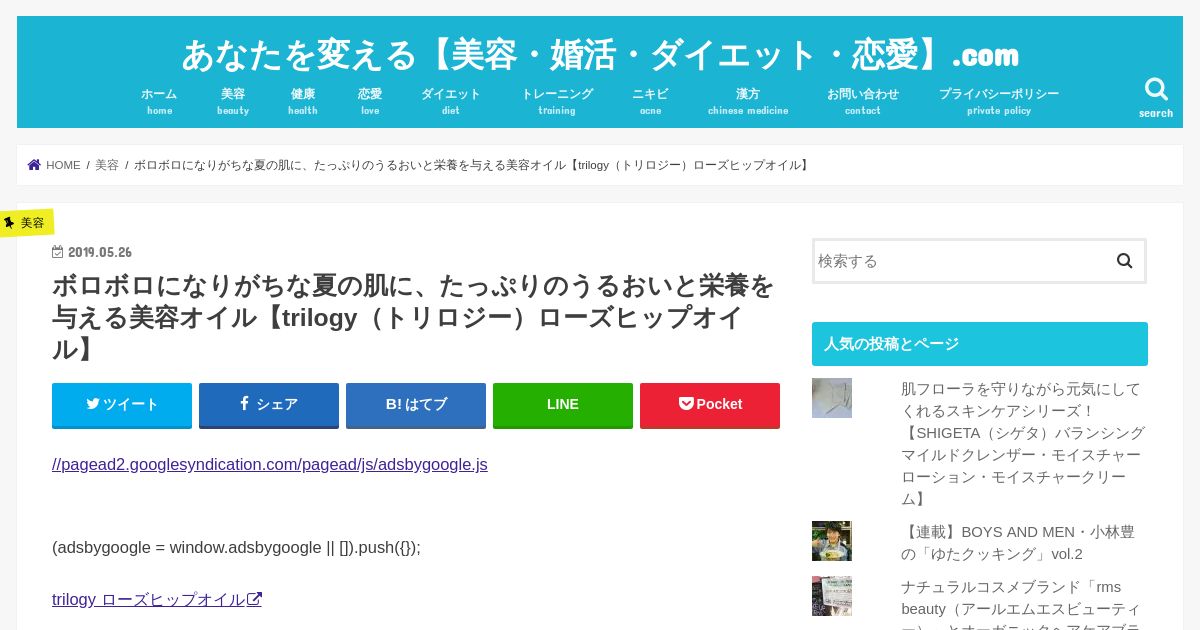Click the 美容 breadcrumb link

107,165
